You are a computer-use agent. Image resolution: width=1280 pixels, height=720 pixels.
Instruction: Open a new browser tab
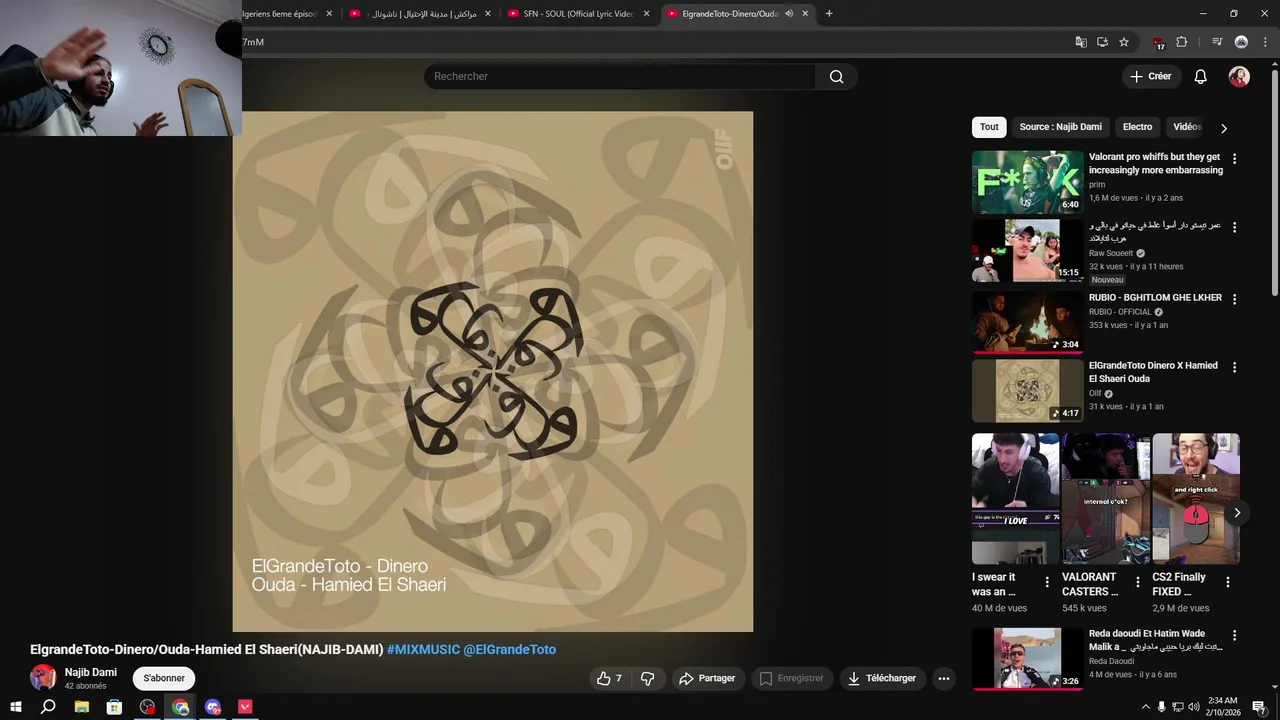click(x=829, y=14)
